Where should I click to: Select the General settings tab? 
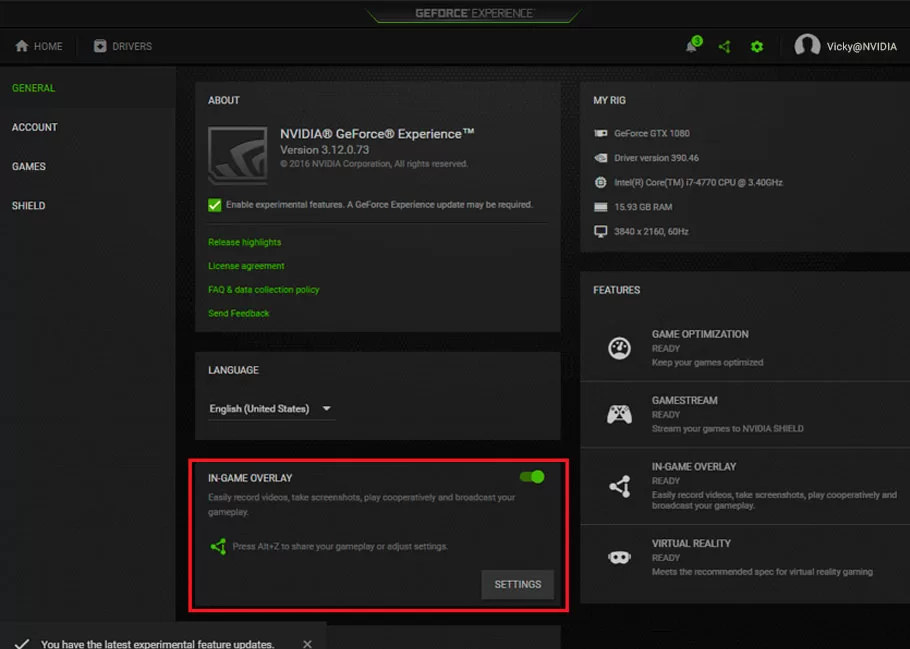[34, 88]
